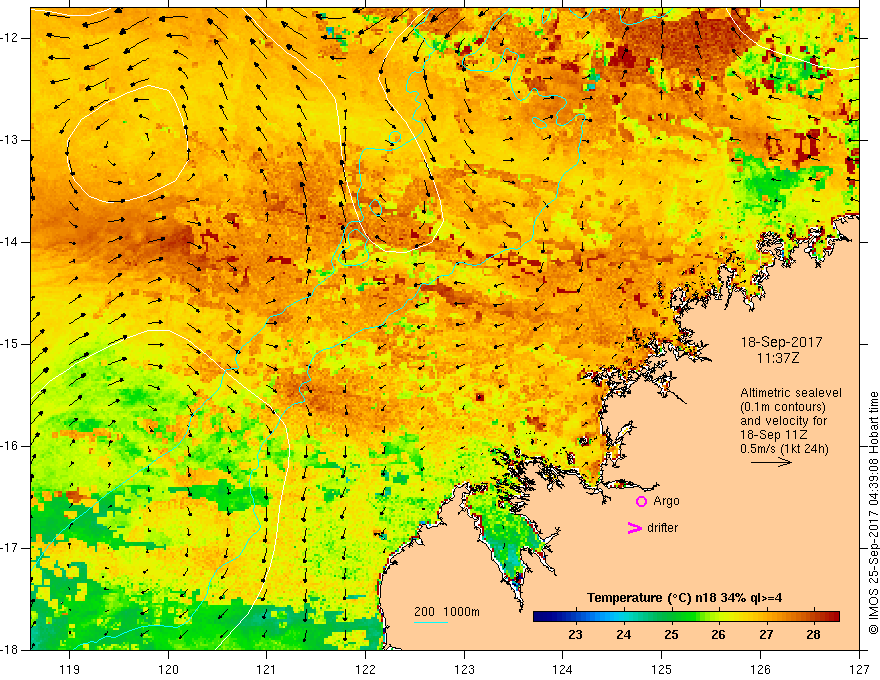This screenshot has height=680, width=880.
Task: Click longitude axis label '126'
Action: 760,669
